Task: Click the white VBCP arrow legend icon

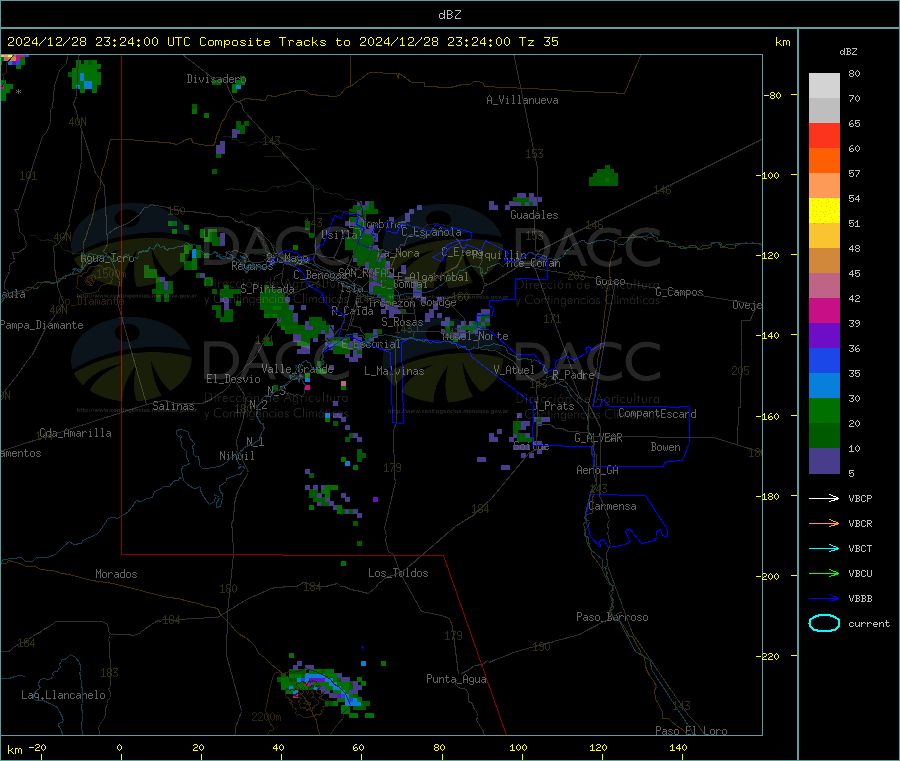Action: pos(824,498)
